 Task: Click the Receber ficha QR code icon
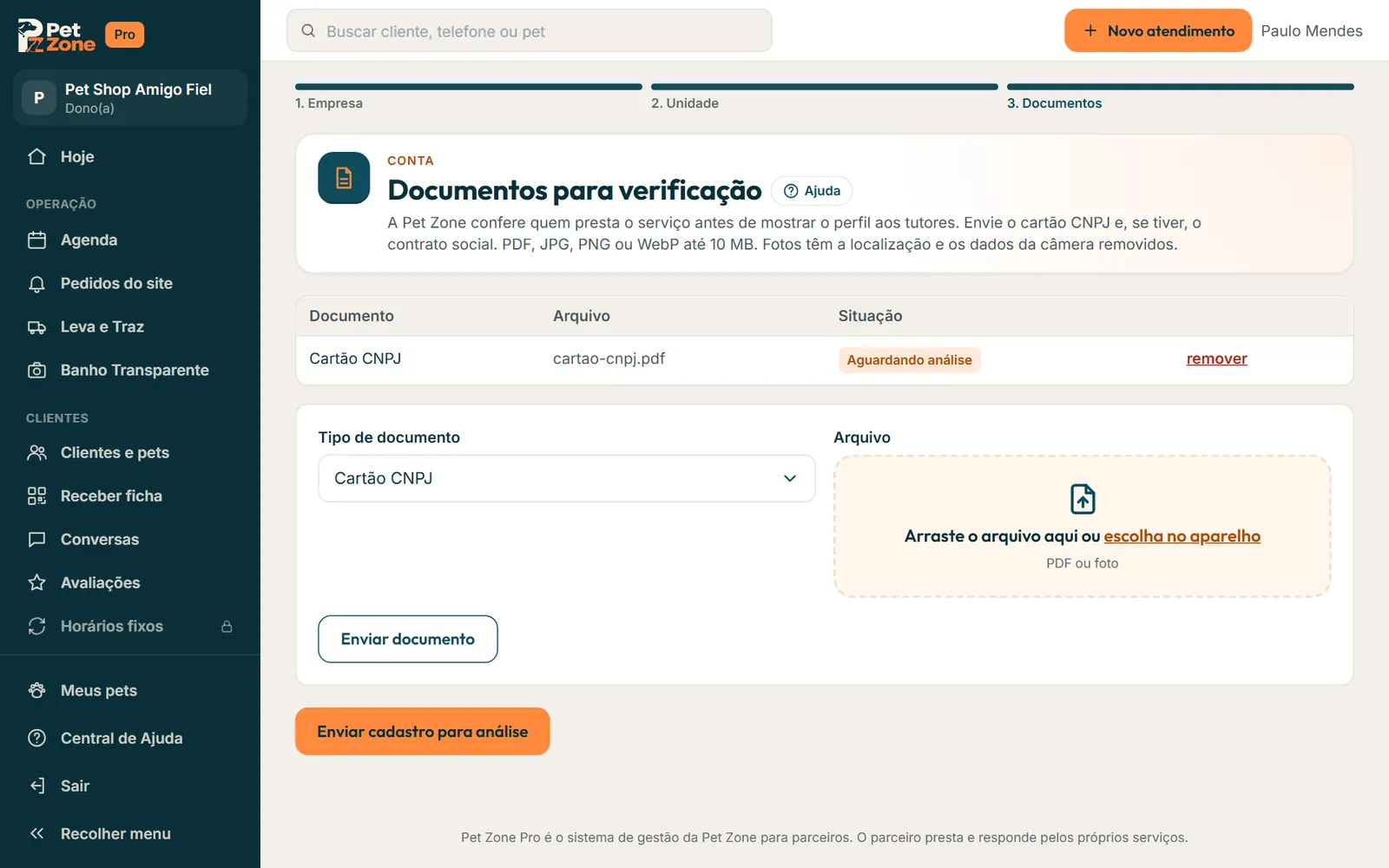[x=36, y=496]
